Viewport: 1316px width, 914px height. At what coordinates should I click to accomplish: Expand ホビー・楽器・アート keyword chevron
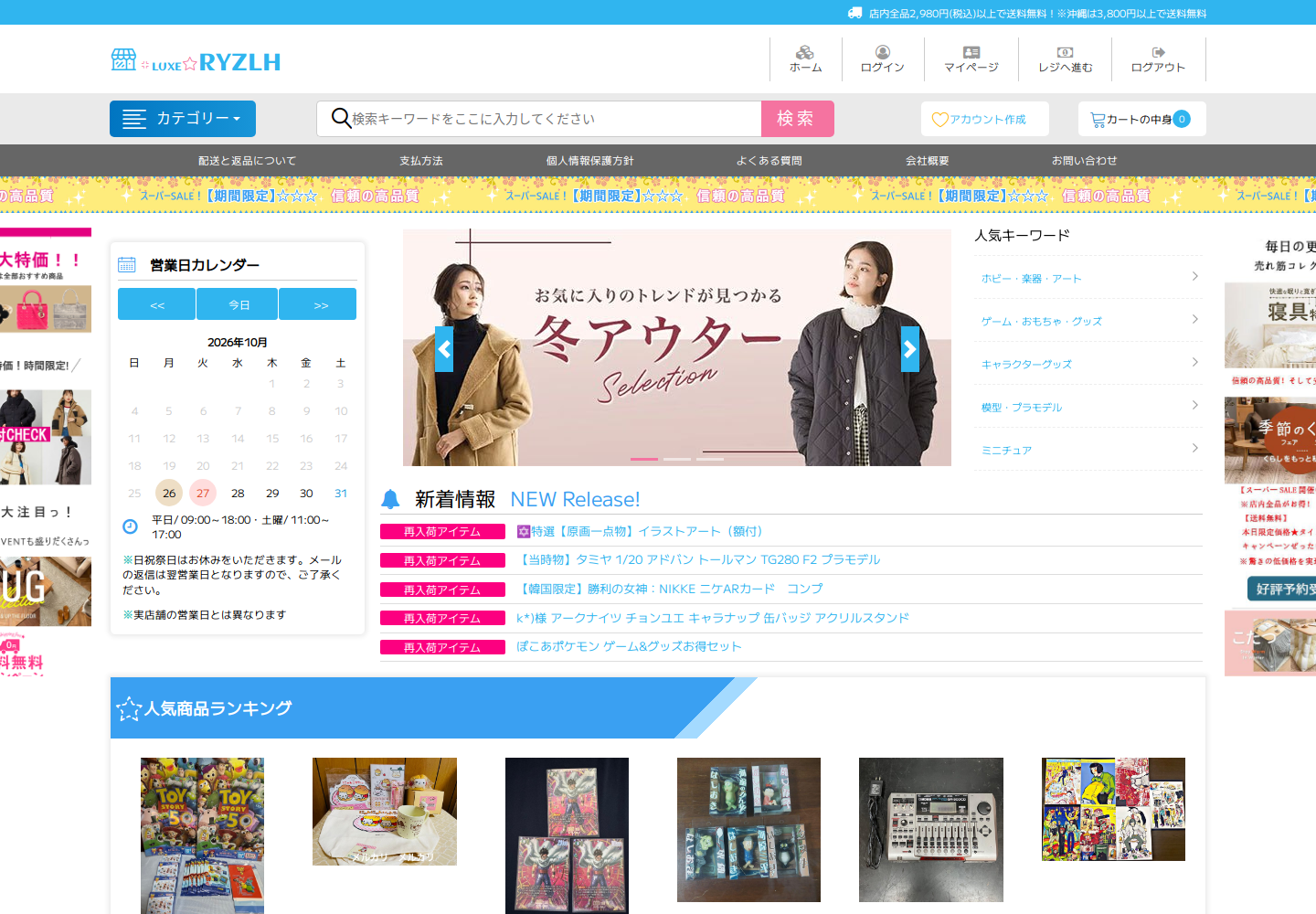point(1194,276)
